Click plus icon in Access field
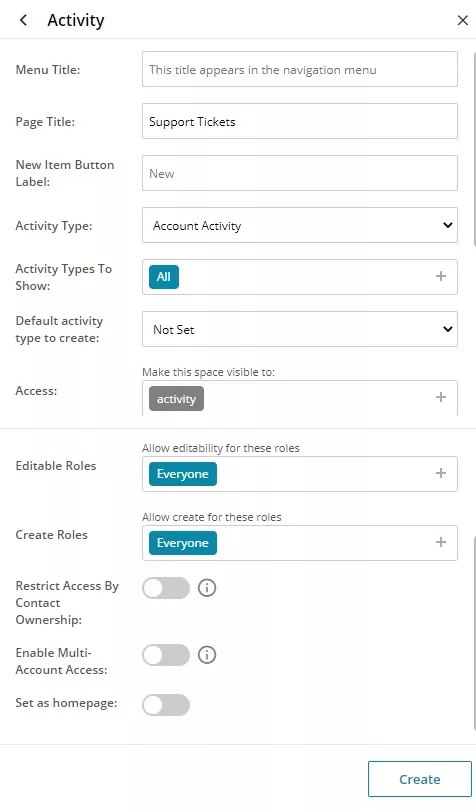476x810 pixels. 441,397
